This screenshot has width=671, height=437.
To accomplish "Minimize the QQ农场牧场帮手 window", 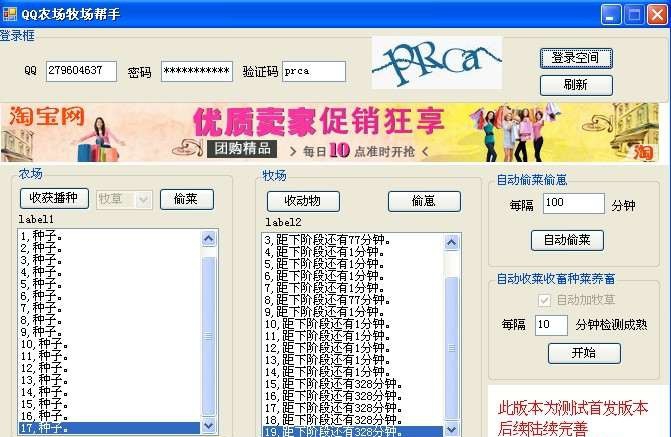I will [611, 15].
